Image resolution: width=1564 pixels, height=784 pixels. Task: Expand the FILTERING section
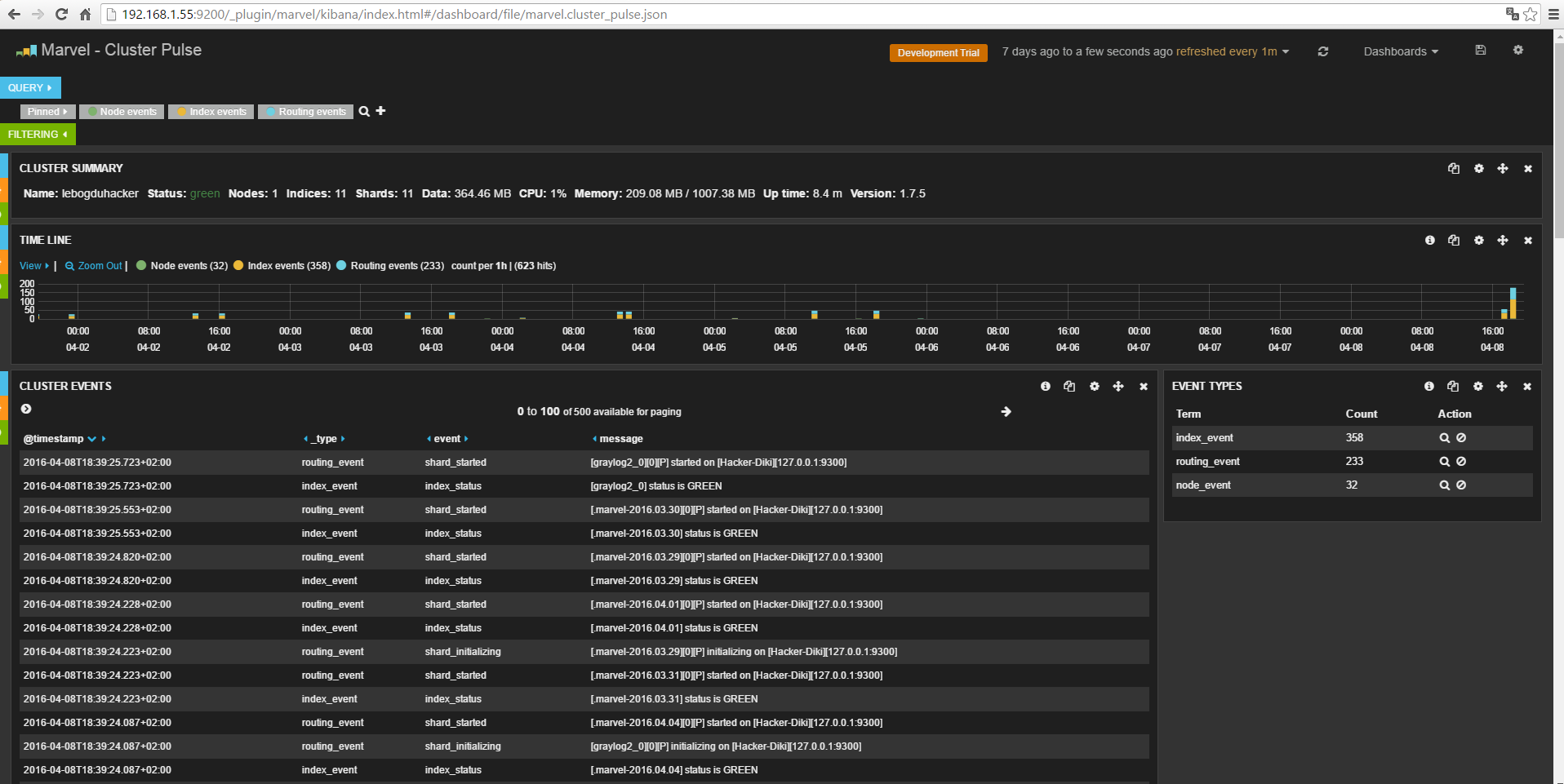tap(38, 135)
